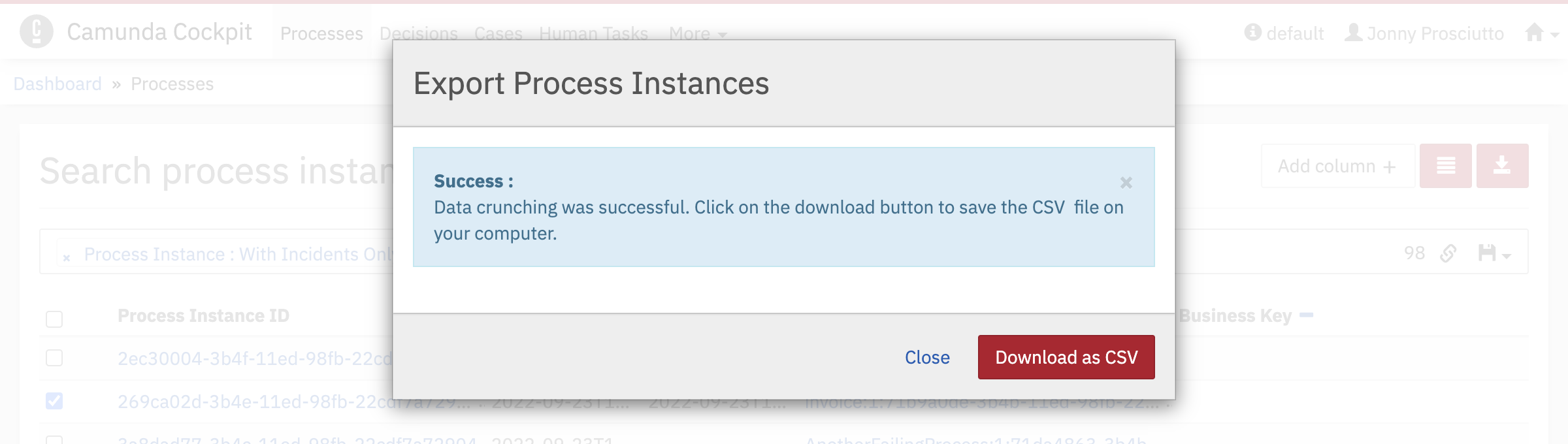The height and width of the screenshot is (444, 1568).
Task: Expand the More menu in navbar
Action: 698,33
